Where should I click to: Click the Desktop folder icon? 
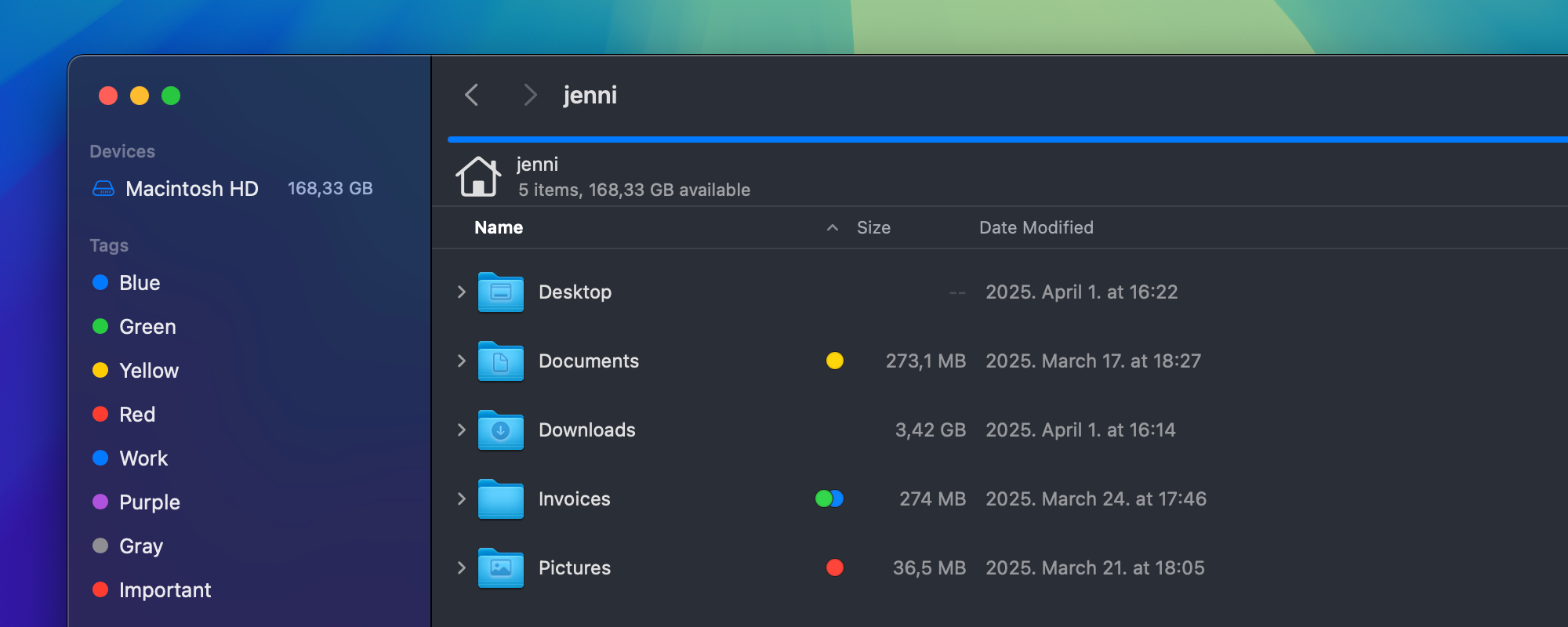[501, 292]
